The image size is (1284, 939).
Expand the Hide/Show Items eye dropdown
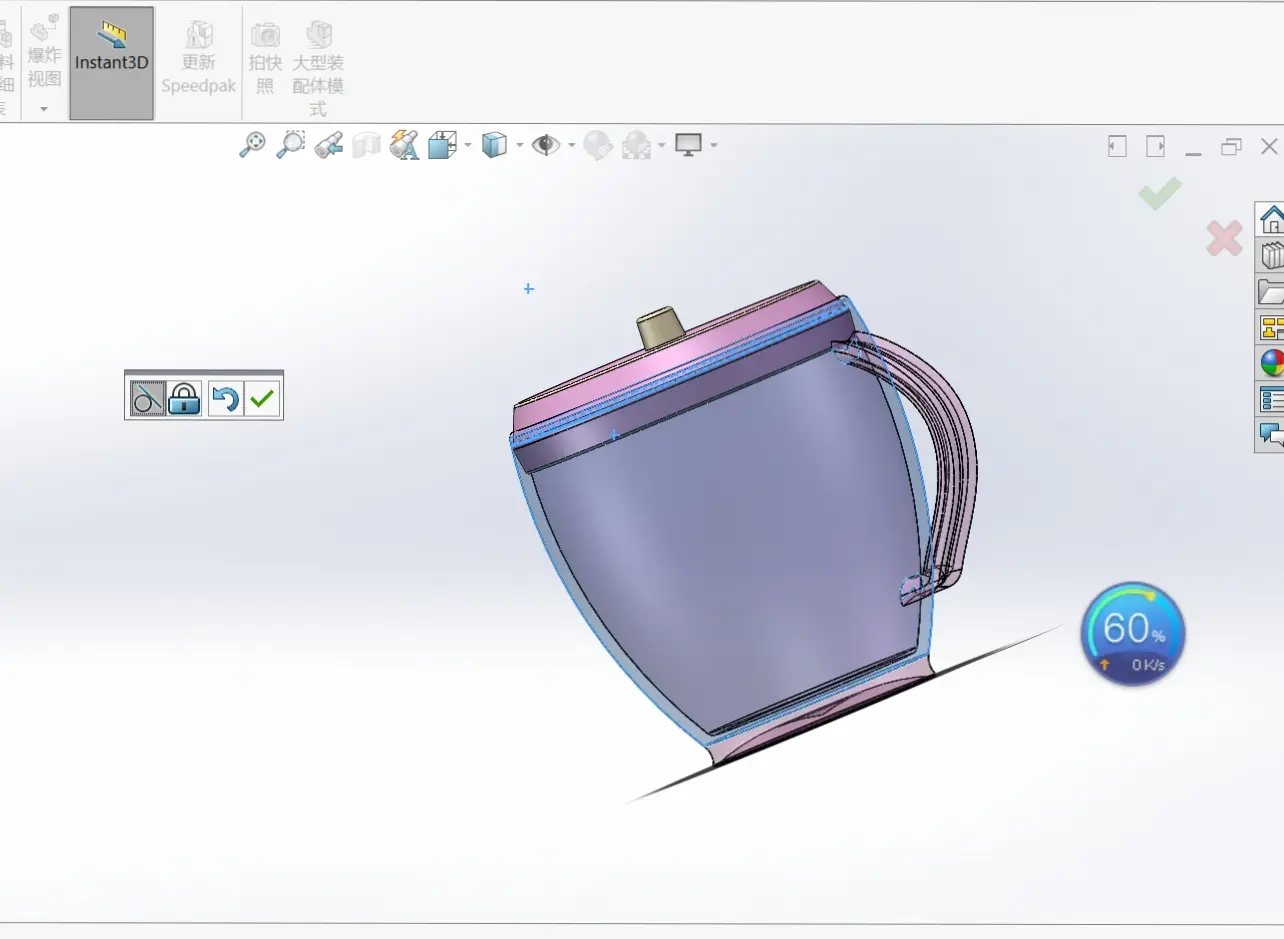572,146
